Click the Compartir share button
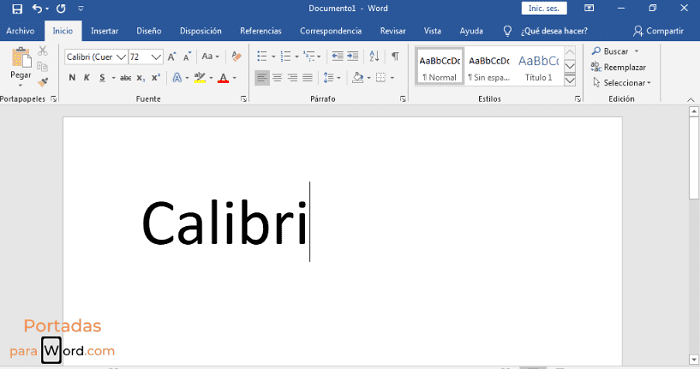 pos(658,31)
